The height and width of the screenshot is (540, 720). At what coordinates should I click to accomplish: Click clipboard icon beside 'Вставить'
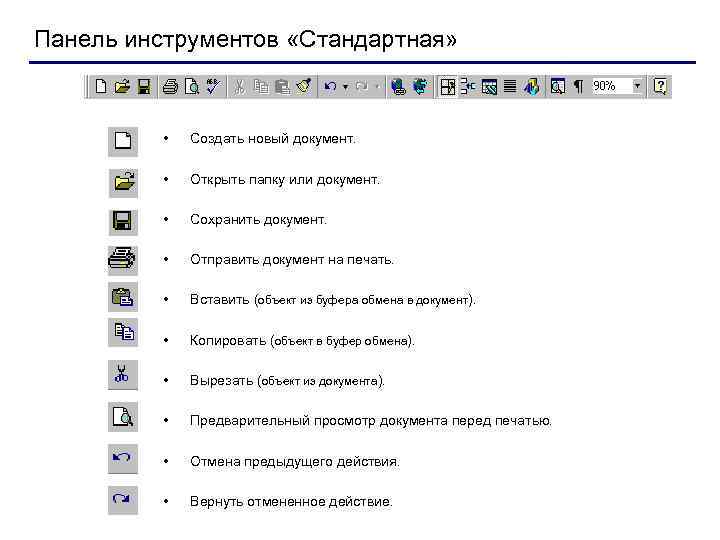click(123, 297)
